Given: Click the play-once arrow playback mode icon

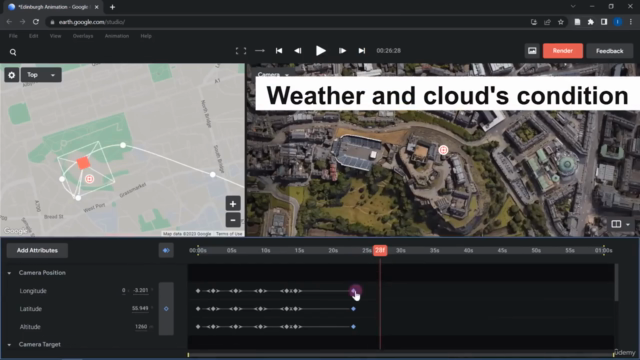Looking at the screenshot, I should [x=260, y=51].
